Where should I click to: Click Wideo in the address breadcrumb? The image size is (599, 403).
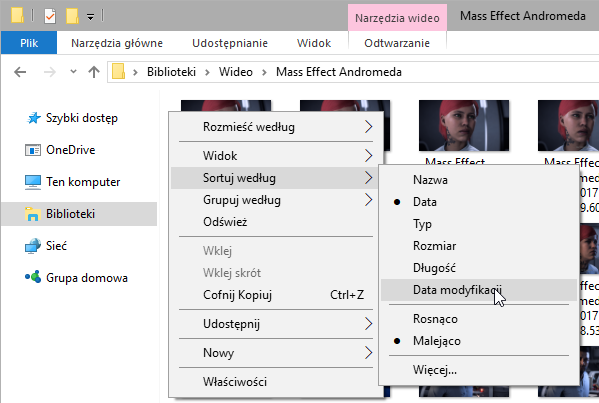(x=236, y=72)
